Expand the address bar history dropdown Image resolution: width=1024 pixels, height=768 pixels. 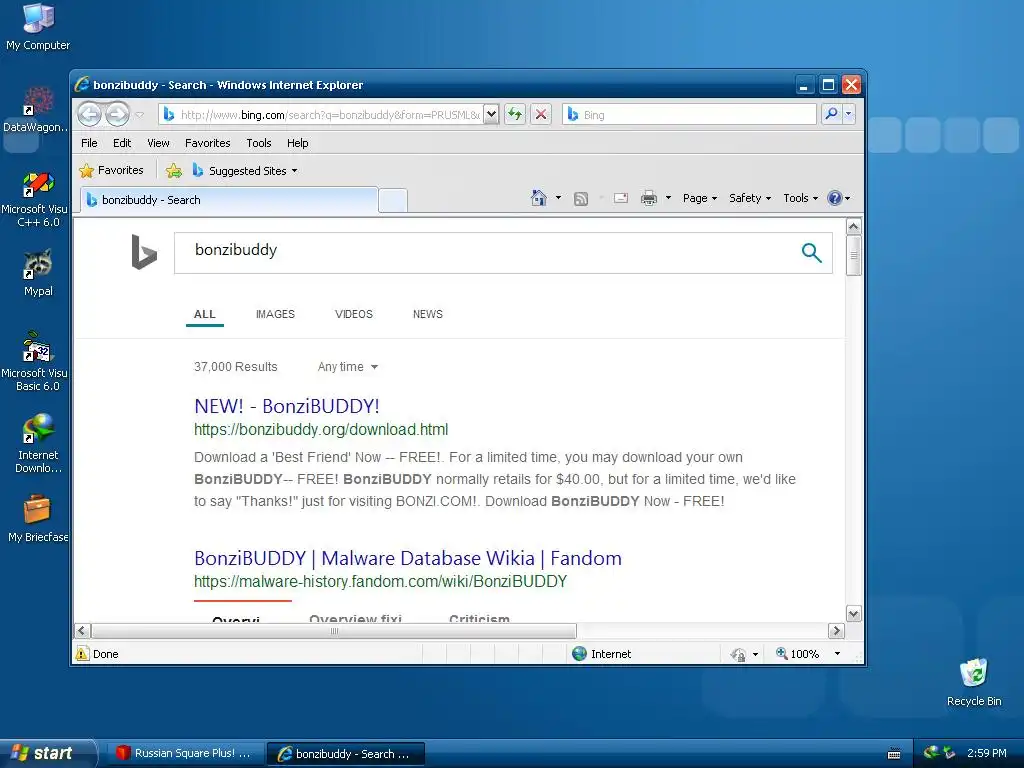(491, 114)
